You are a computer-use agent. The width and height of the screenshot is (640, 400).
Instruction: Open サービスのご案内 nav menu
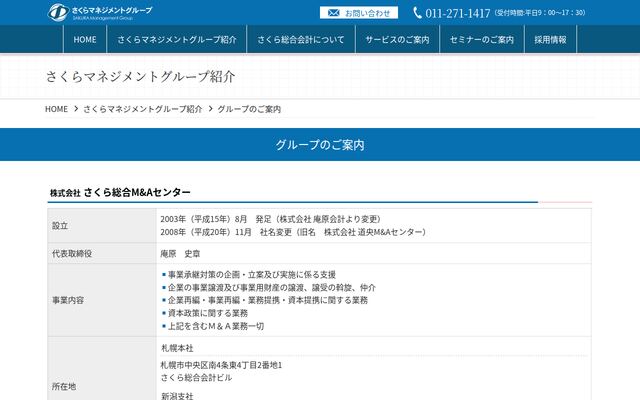tap(397, 40)
